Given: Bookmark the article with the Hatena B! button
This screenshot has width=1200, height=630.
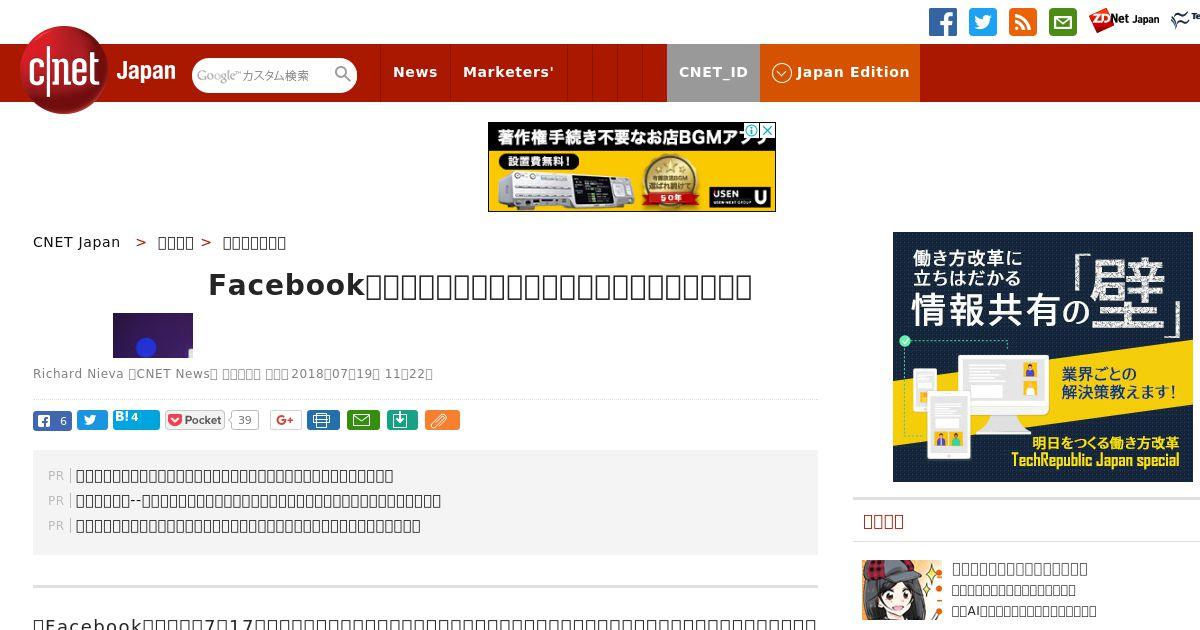Looking at the screenshot, I should (136, 419).
